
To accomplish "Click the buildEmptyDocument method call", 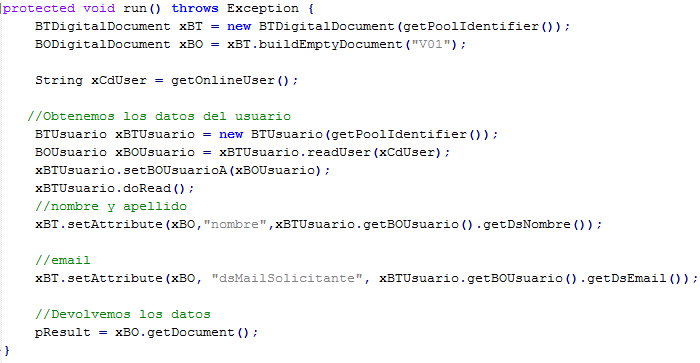I will [331, 45].
